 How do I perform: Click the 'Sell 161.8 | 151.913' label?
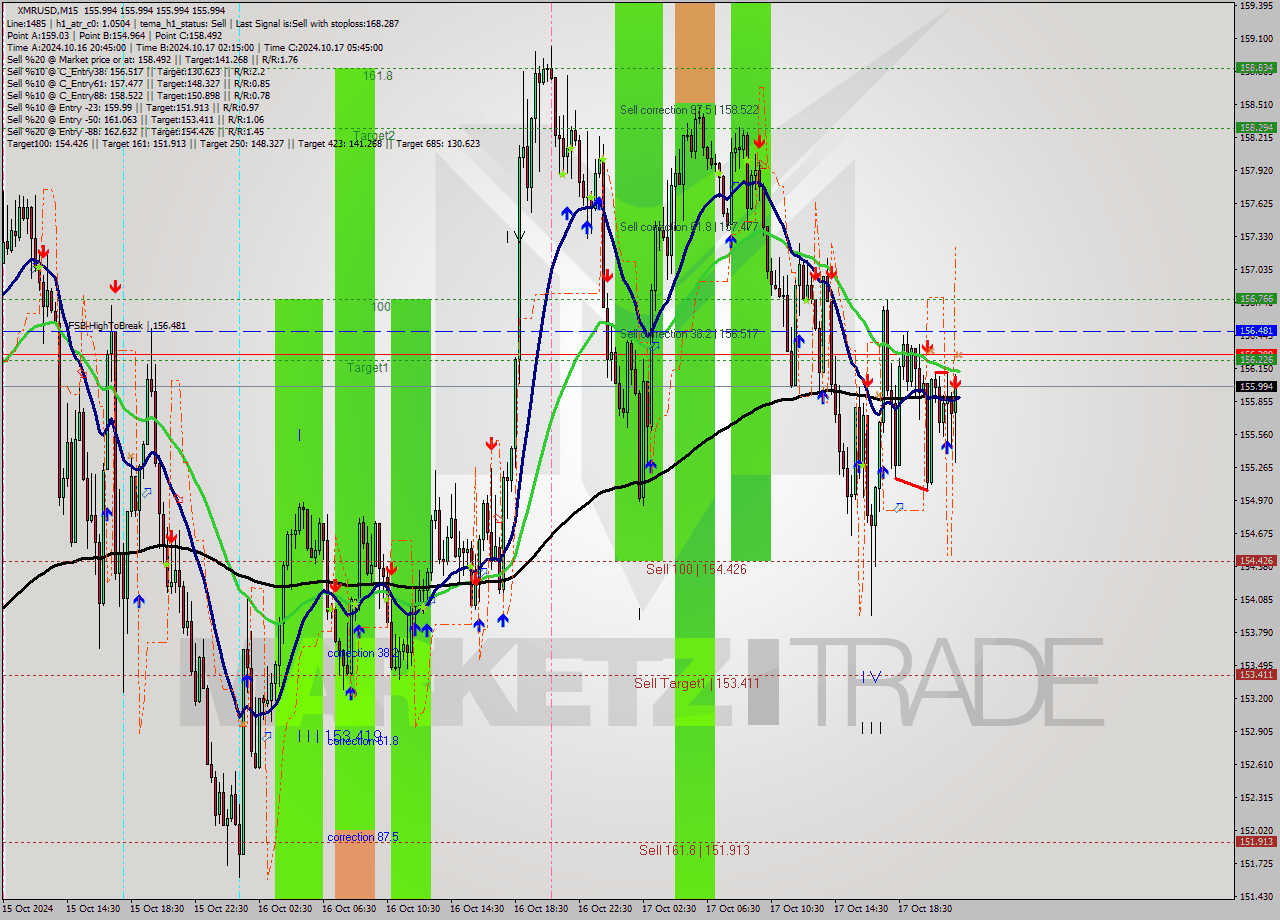pyautogui.click(x=694, y=850)
